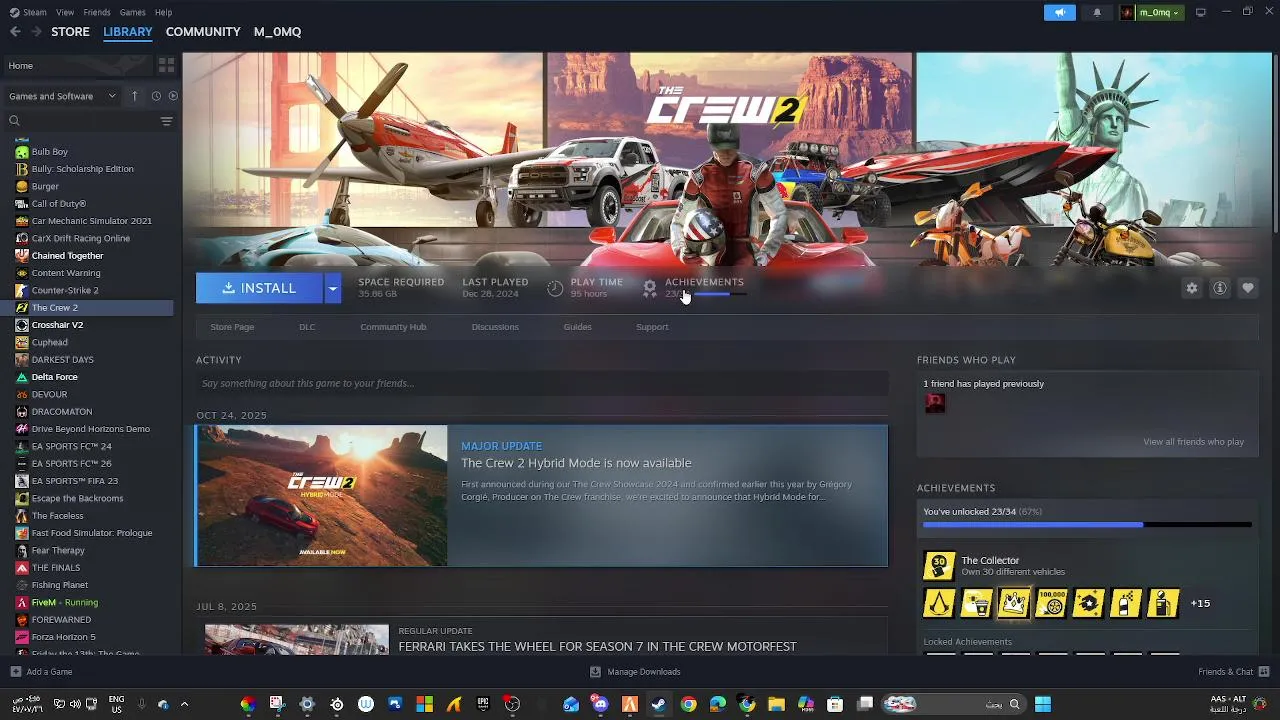Switch to the STORE tab
Screen dimensions: 1280x720
(70, 32)
